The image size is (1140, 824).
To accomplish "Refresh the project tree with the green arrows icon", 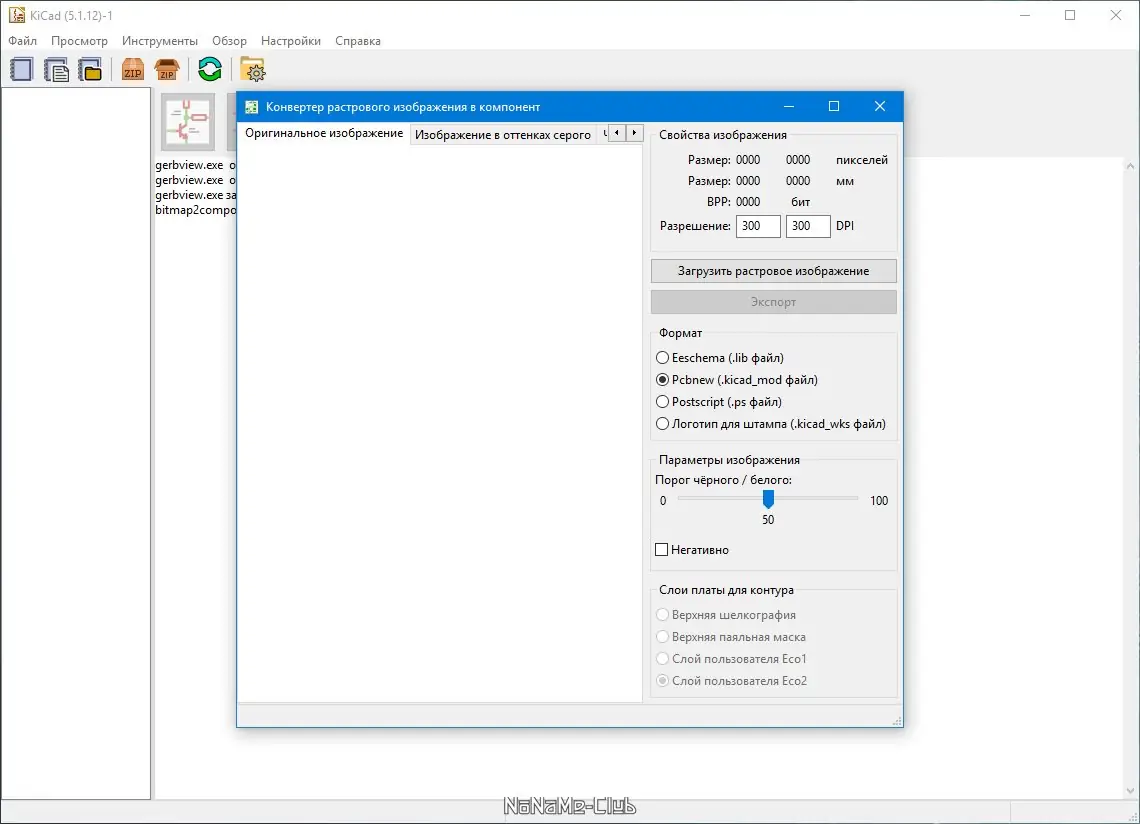I will 210,70.
